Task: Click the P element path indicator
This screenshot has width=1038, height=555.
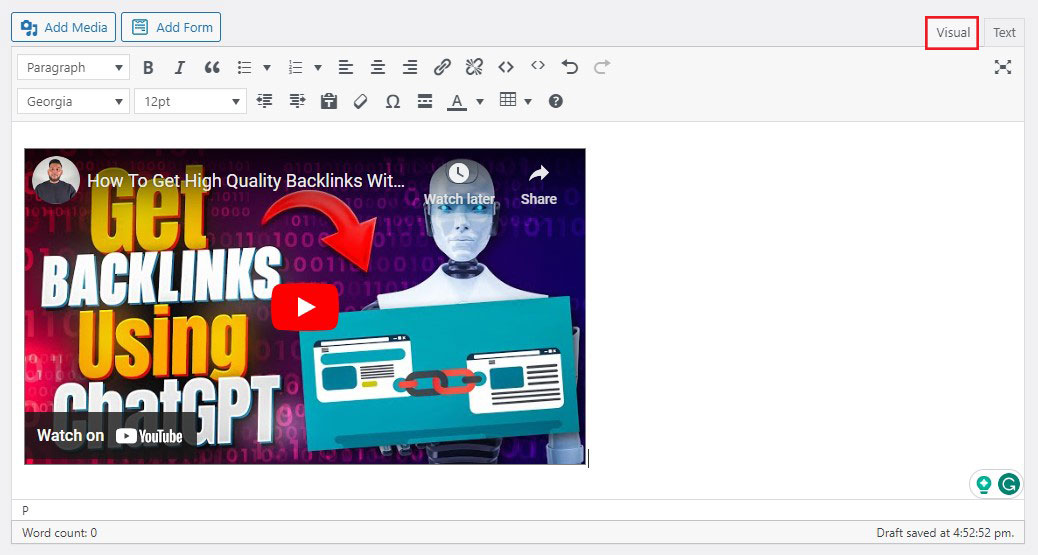Action: coord(26,511)
